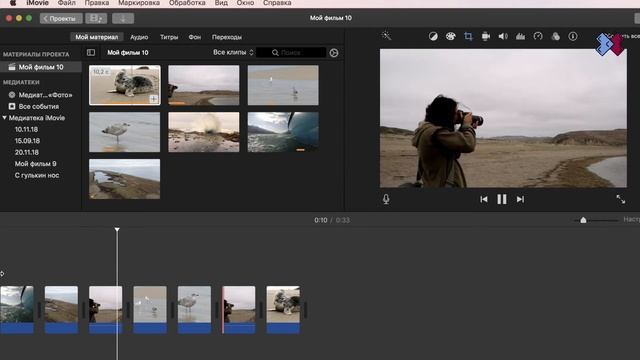Open the Все клипы filter dropdown

233,52
